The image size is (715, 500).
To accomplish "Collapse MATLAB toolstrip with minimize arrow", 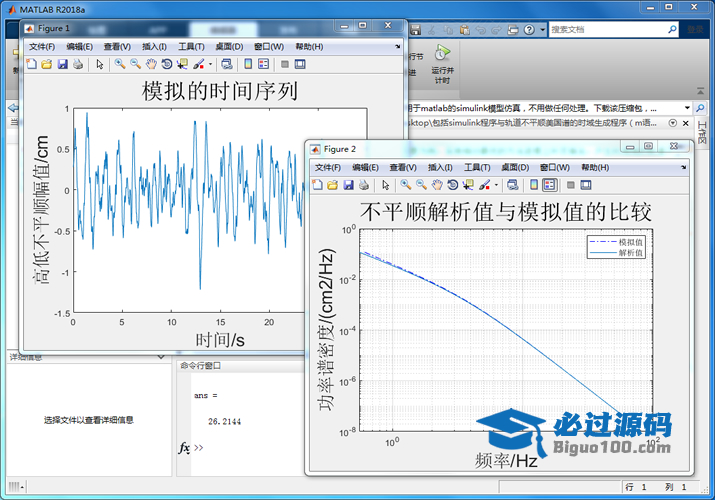I will pyautogui.click(x=700, y=91).
